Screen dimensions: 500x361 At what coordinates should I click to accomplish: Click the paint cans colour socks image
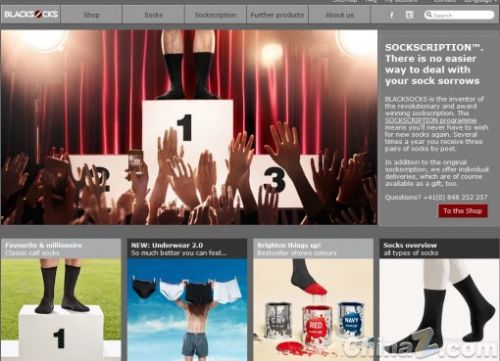(313, 309)
